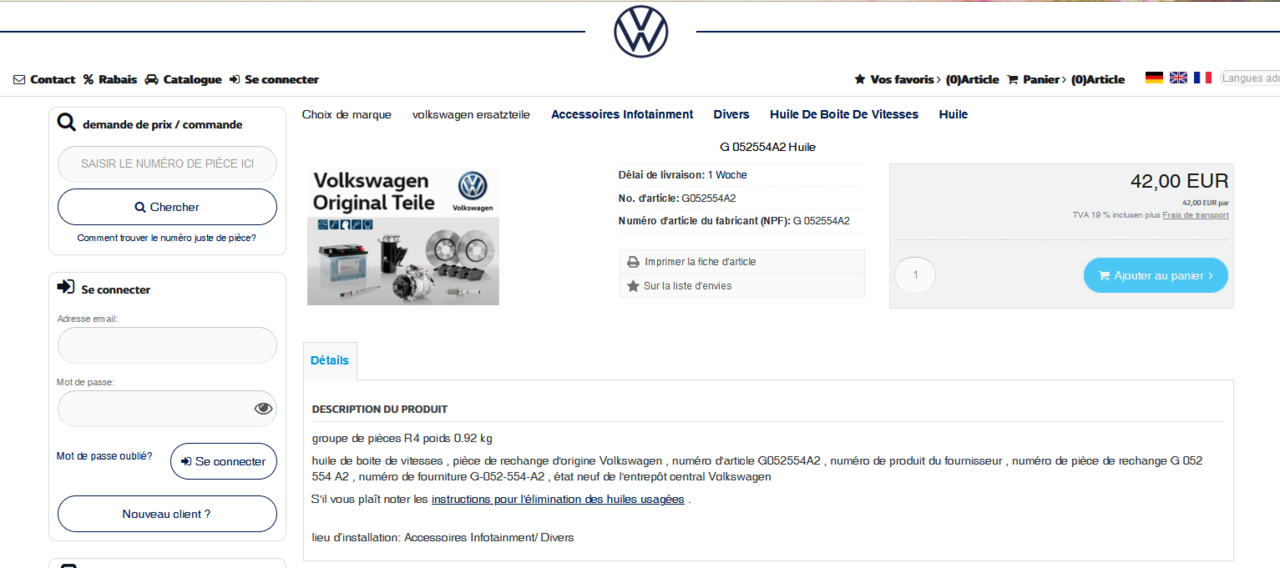
Task: Select the Détails tab
Action: [329, 360]
